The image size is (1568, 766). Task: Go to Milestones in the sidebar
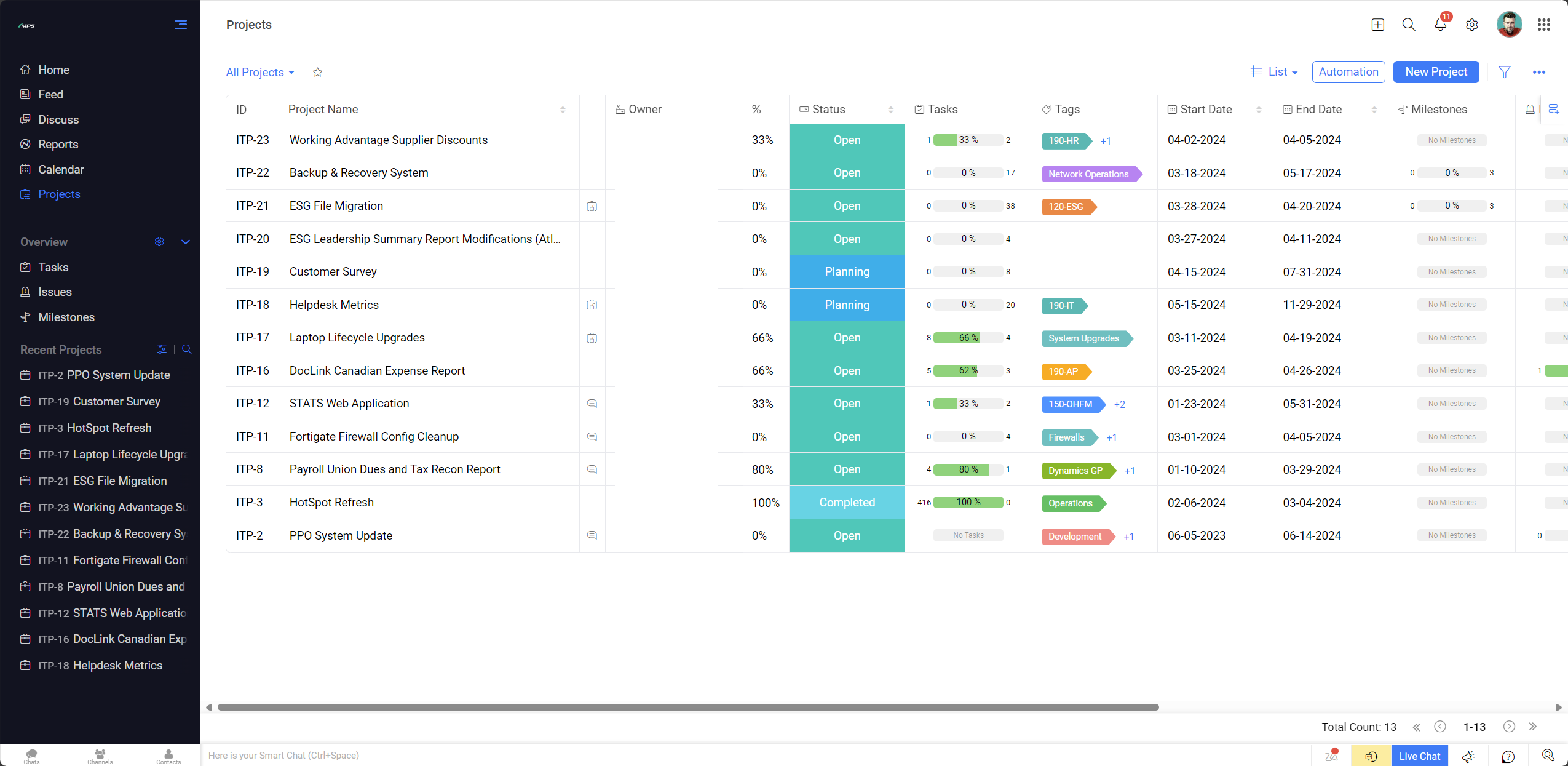tap(66, 317)
